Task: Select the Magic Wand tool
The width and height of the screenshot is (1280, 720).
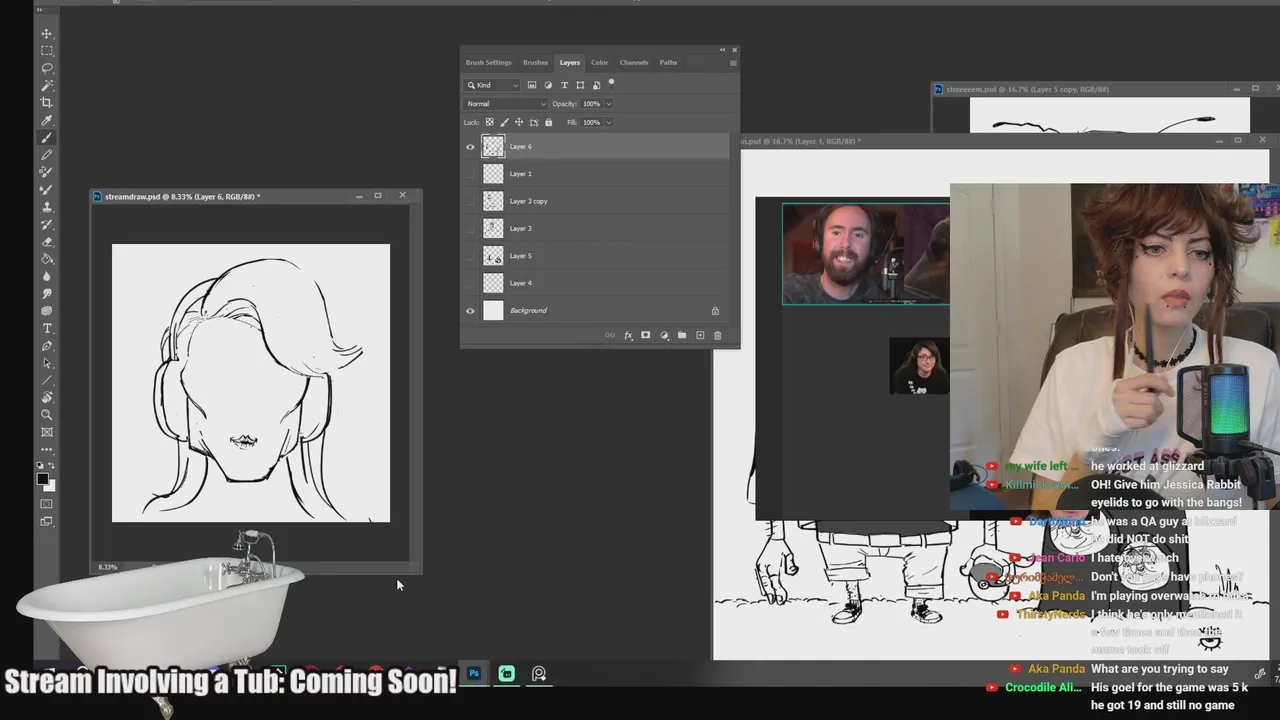Action: pyautogui.click(x=47, y=86)
